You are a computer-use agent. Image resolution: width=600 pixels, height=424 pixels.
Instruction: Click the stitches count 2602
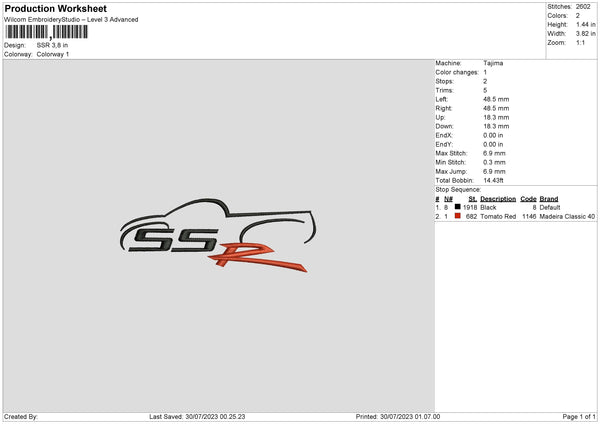point(583,7)
